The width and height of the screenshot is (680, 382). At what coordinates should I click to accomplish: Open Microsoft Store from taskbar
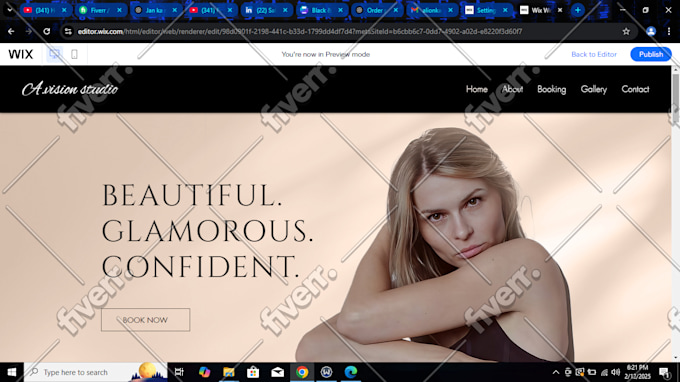[x=253, y=372]
